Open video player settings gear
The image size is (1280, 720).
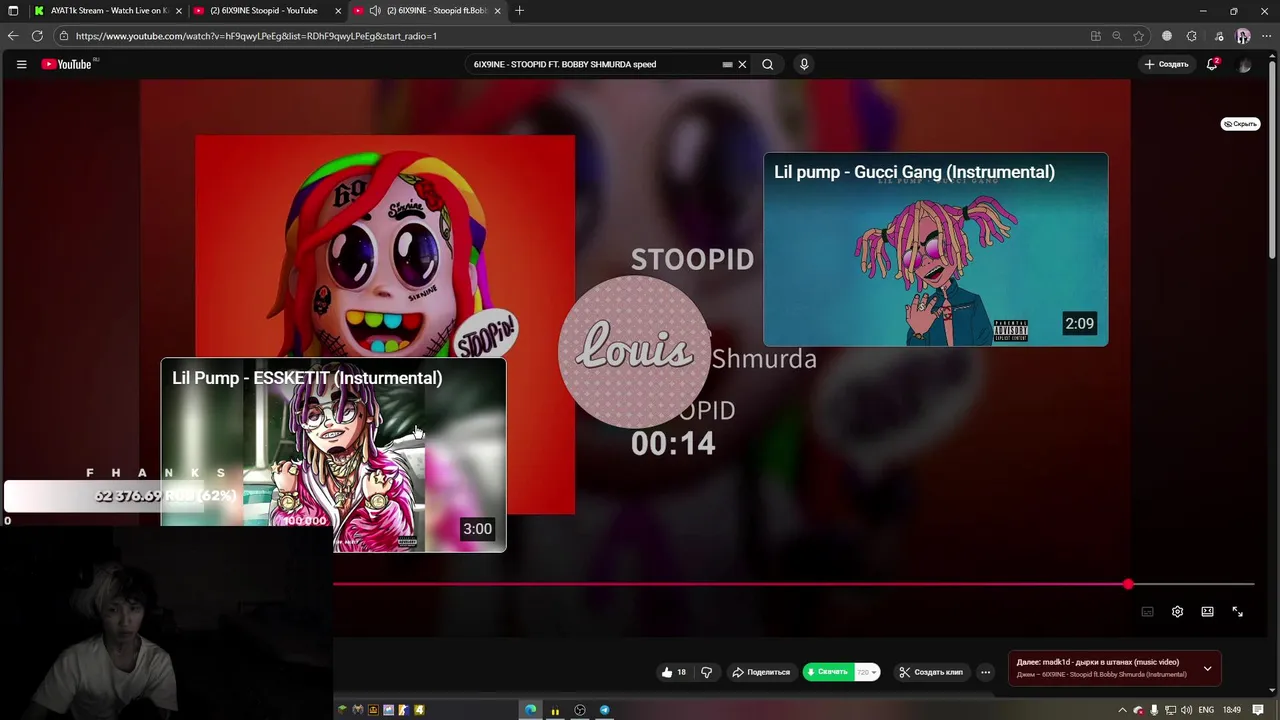click(1177, 612)
